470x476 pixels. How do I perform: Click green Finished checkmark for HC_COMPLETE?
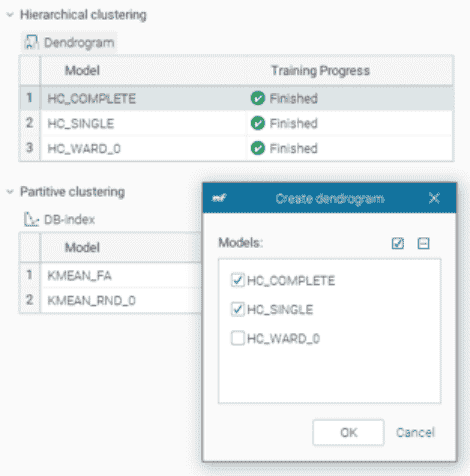(x=258, y=98)
